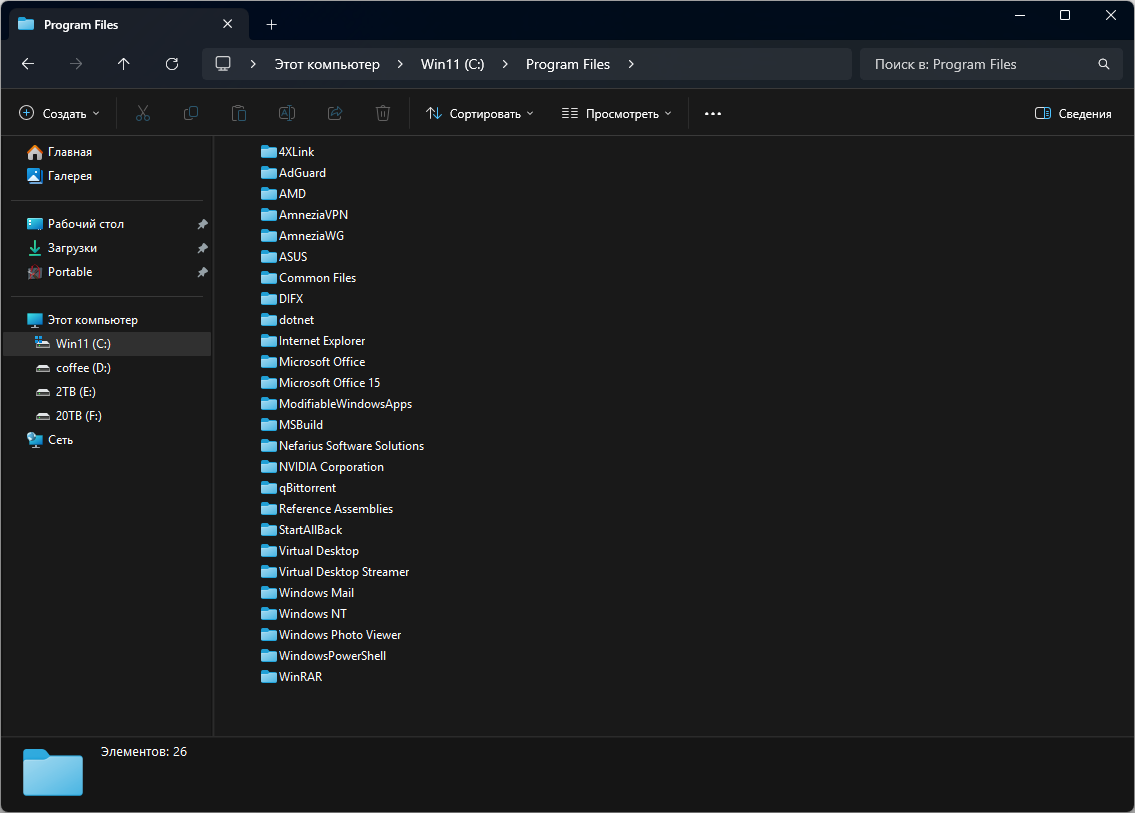Expand chevron after Program Files breadcrumb
The image size is (1135, 813).
[630, 64]
